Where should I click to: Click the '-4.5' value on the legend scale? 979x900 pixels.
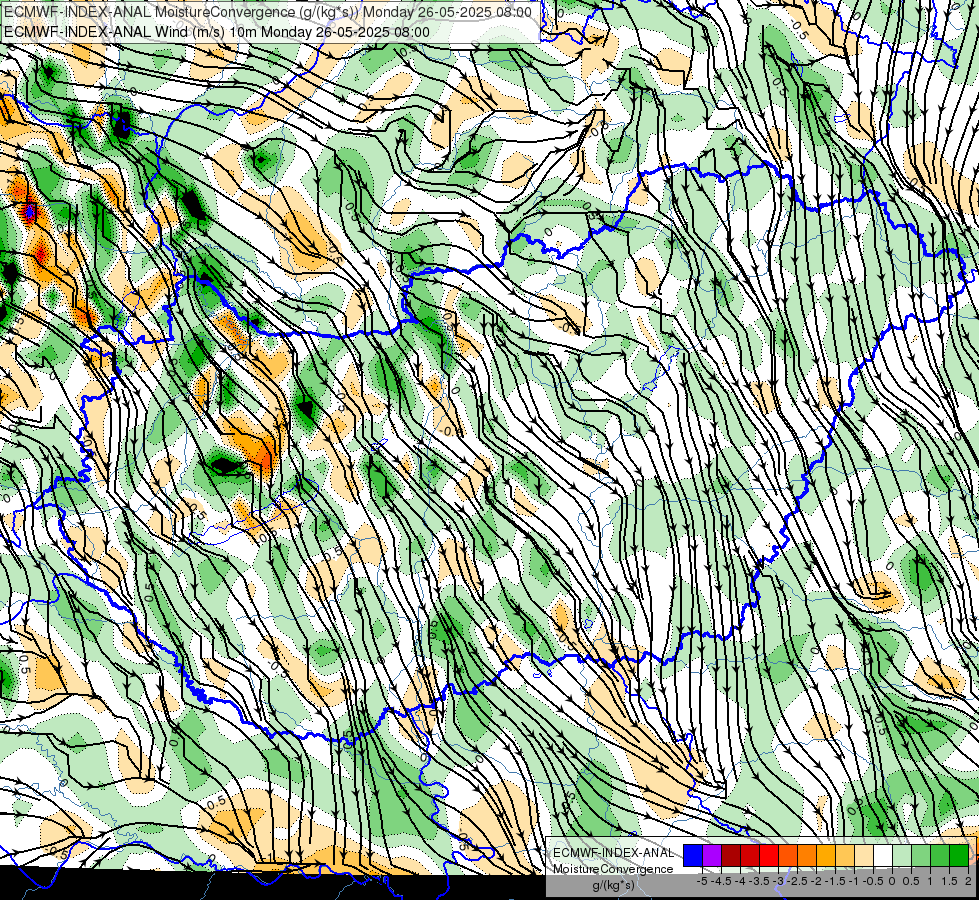coord(721,881)
